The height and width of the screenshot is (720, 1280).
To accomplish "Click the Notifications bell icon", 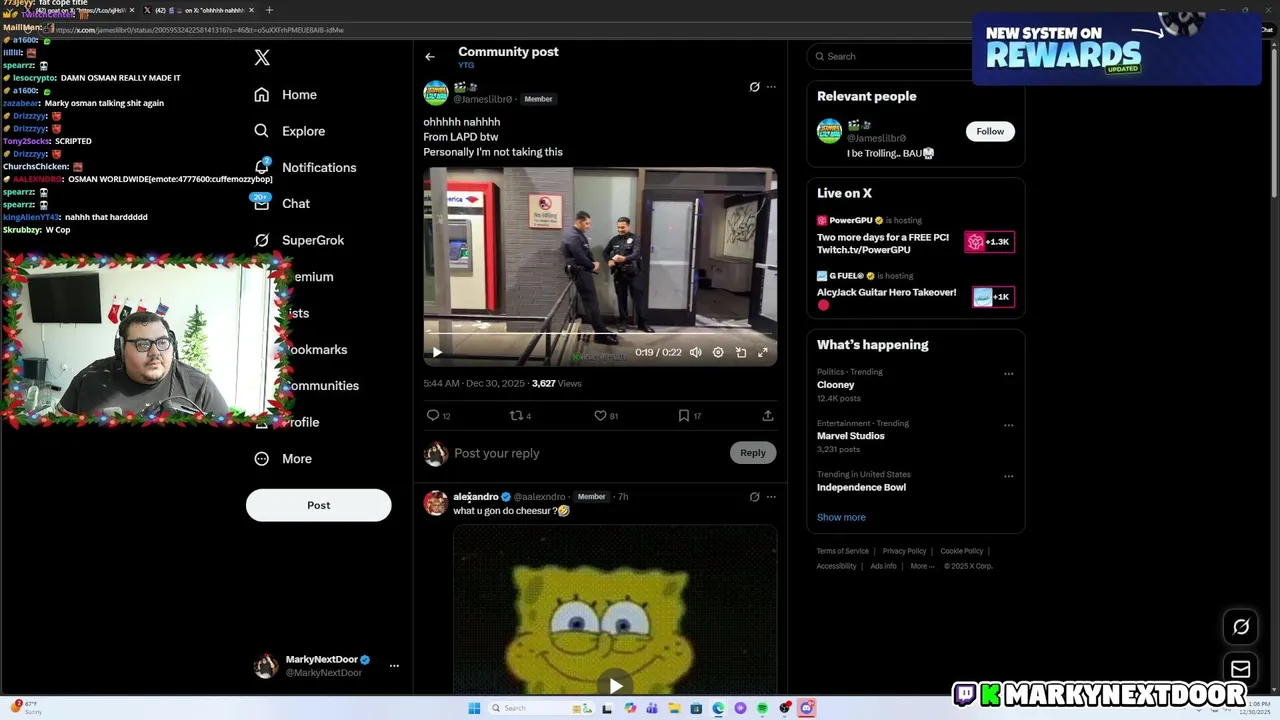I will click(x=262, y=167).
